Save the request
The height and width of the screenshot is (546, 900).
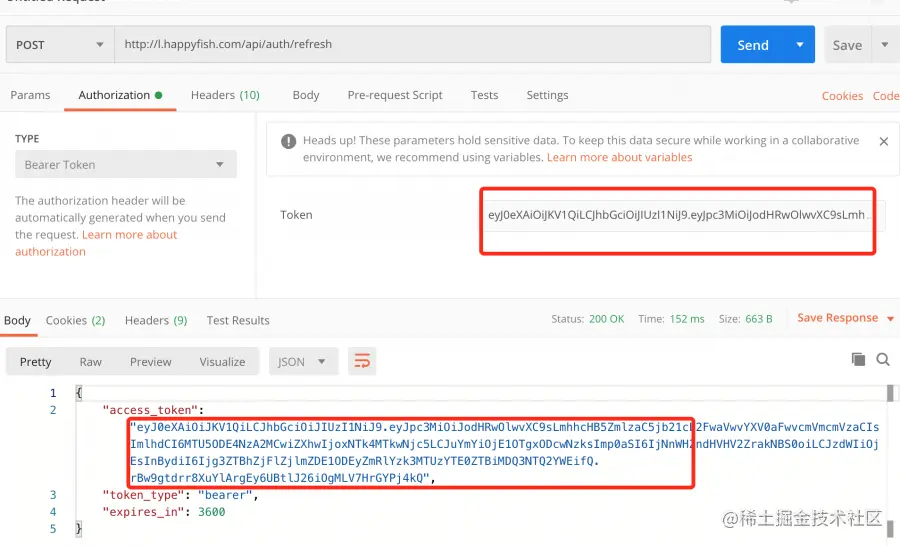click(x=848, y=45)
